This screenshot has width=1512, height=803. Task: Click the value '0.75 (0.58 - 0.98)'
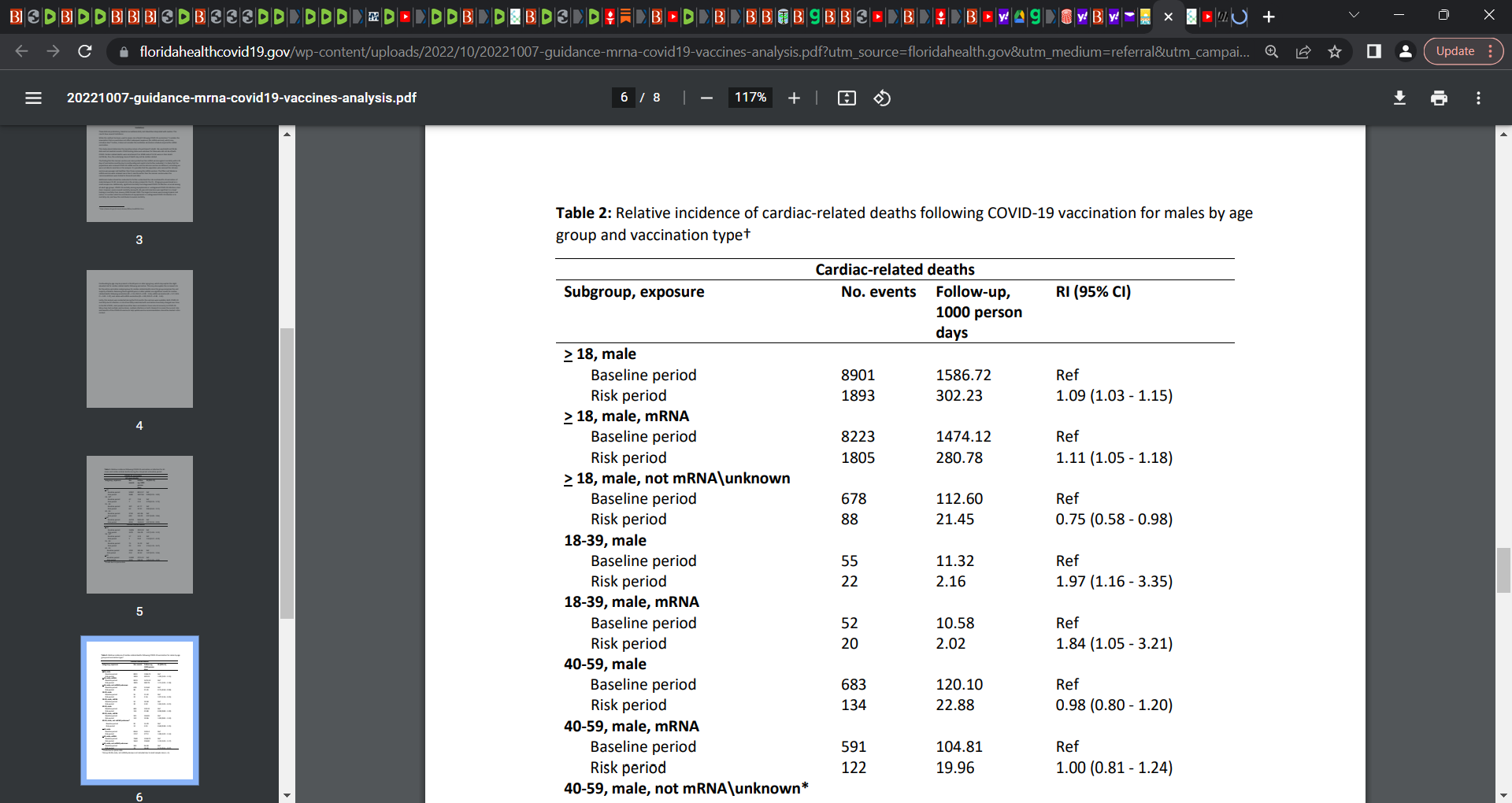1114,520
